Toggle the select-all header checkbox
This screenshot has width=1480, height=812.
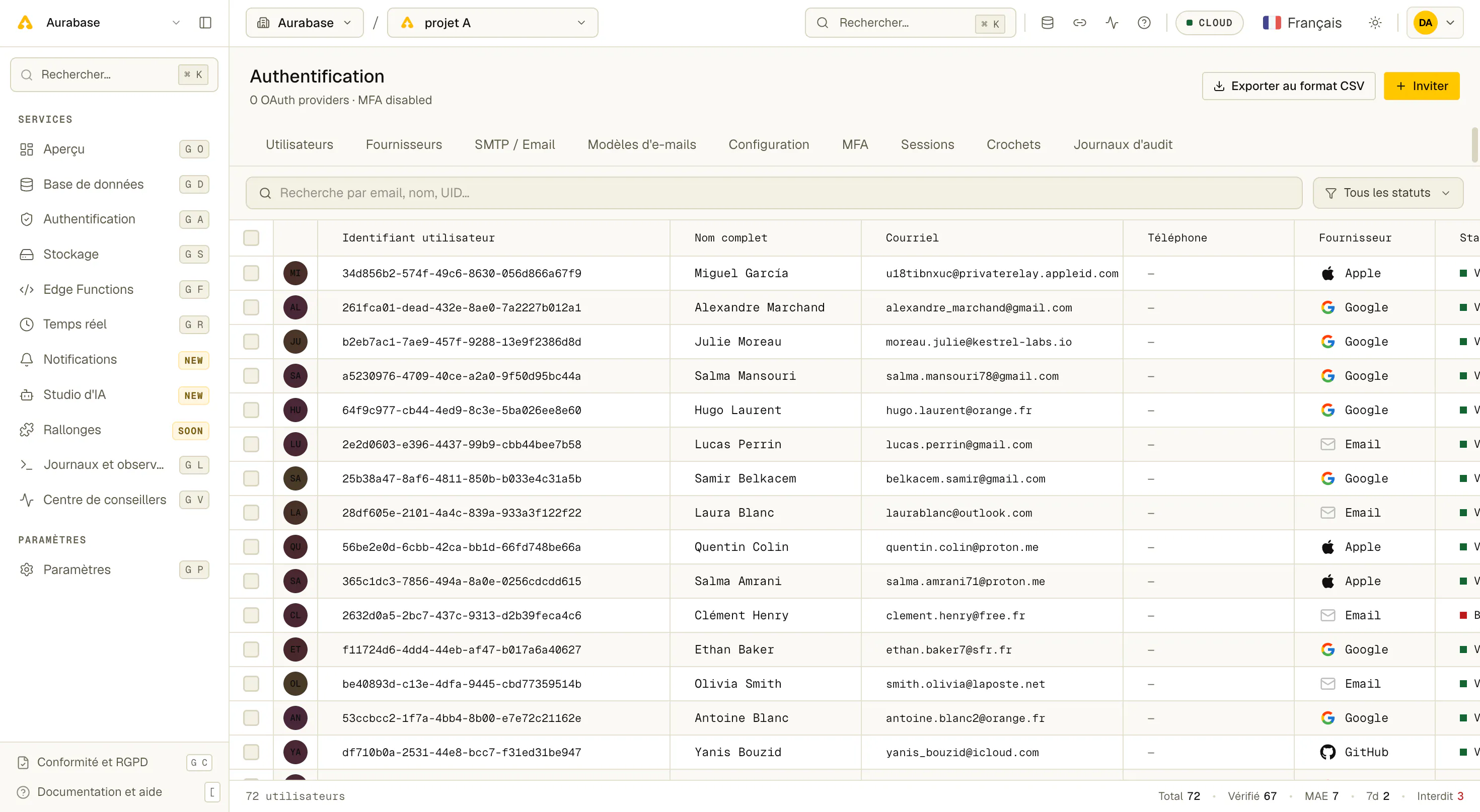coord(251,238)
